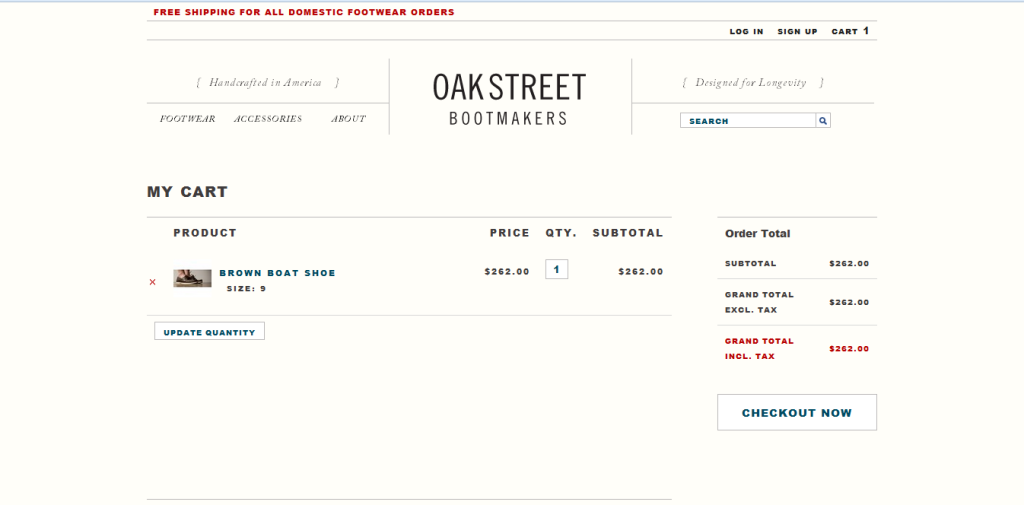Open the Brown Boat Shoe thumbnail

point(192,278)
